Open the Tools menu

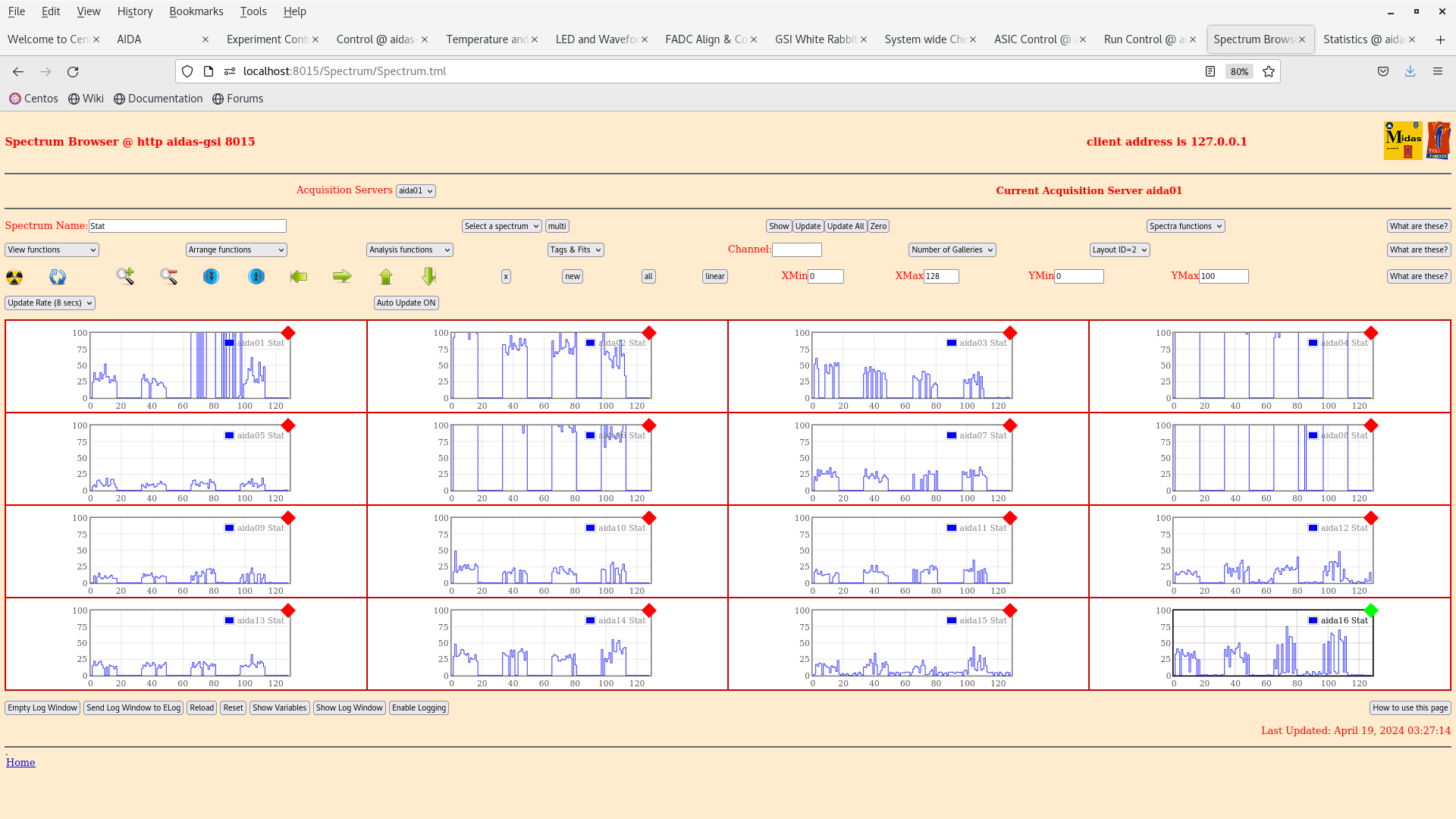[253, 11]
